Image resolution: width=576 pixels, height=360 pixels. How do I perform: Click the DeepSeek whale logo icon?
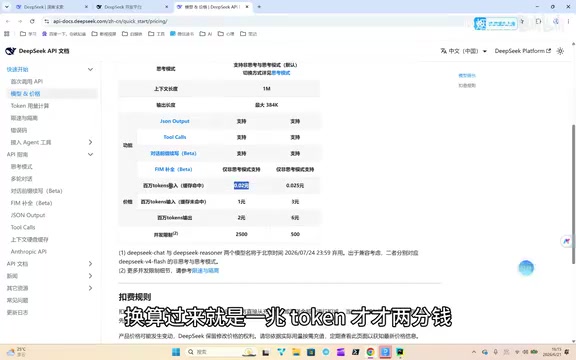click(x=10, y=51)
